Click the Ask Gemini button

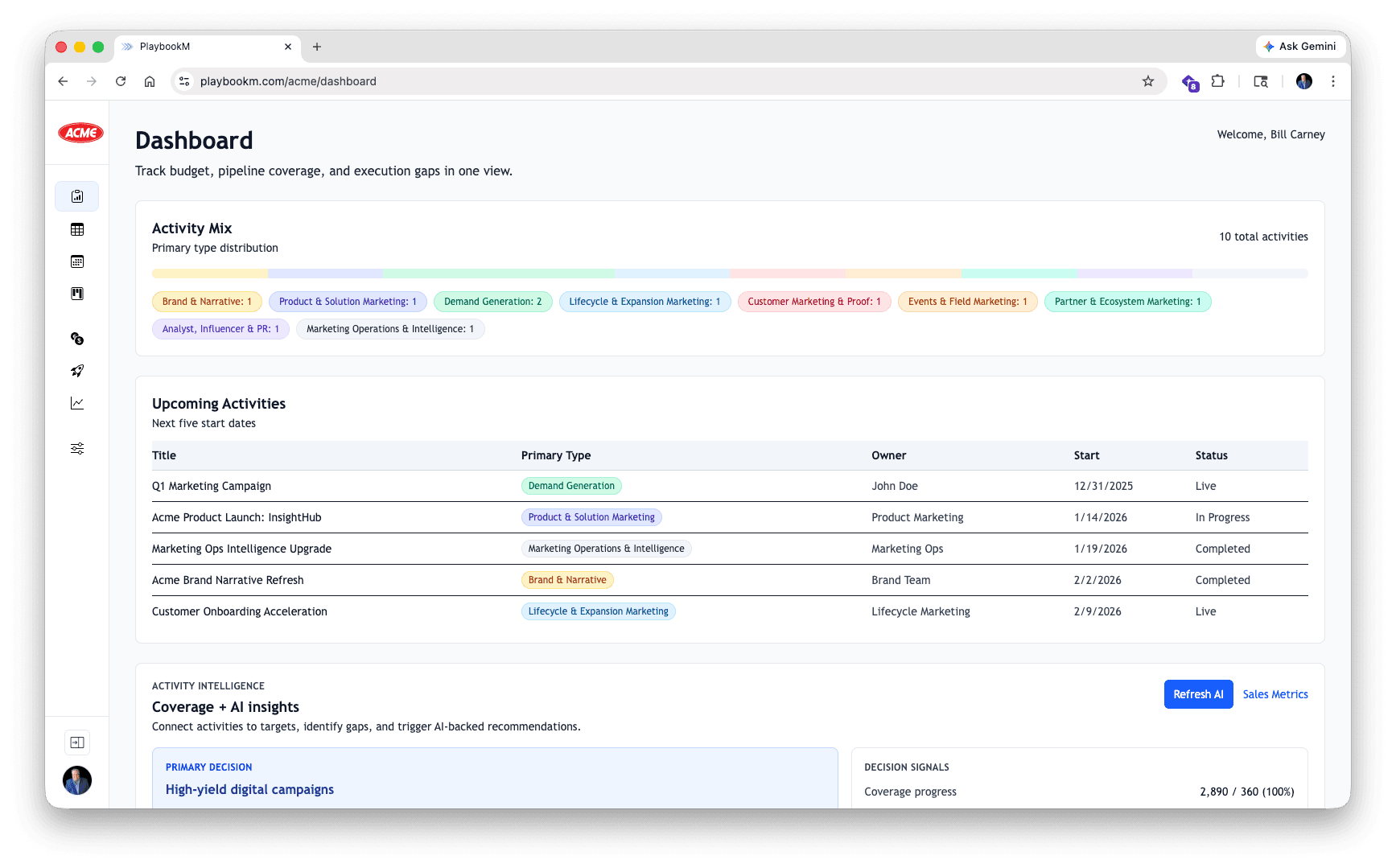pyautogui.click(x=1300, y=47)
